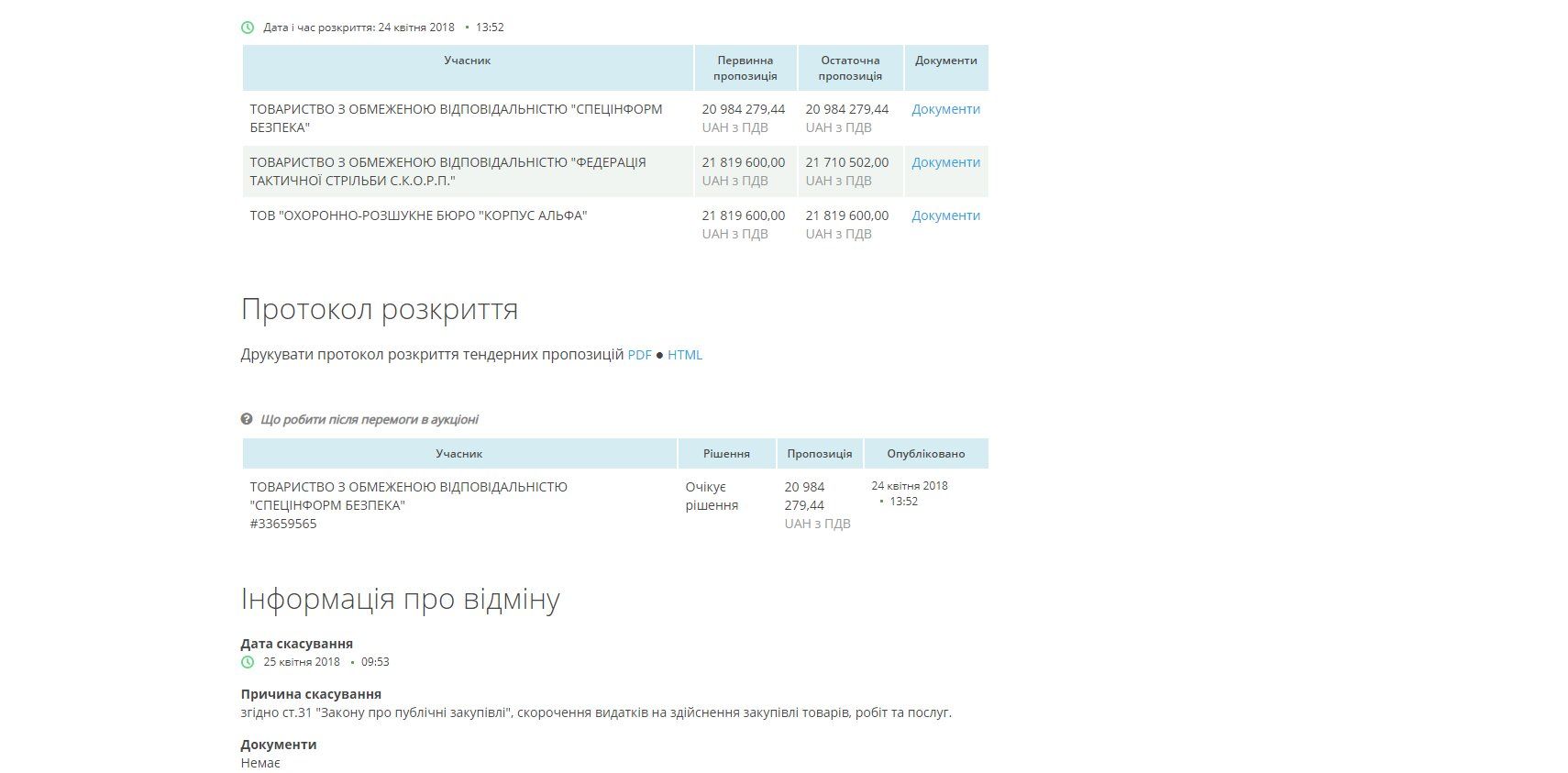The height and width of the screenshot is (773, 1568).
Task: Select bidder ОХОРОННО-РОЗШУКНЕ БЮРО КОРПУС АЛЬФА
Action: point(418,215)
